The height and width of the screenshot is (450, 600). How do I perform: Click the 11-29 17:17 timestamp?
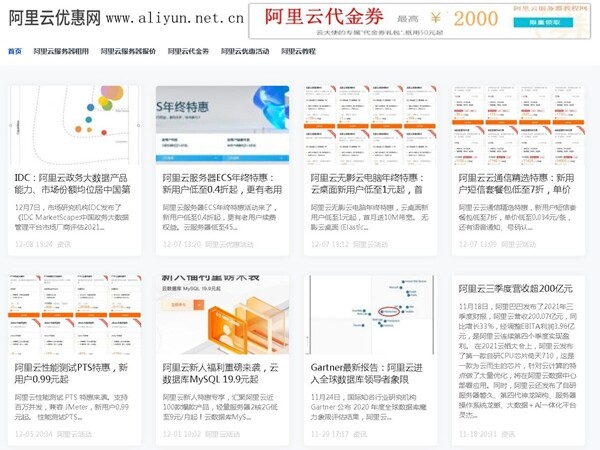coord(329,434)
